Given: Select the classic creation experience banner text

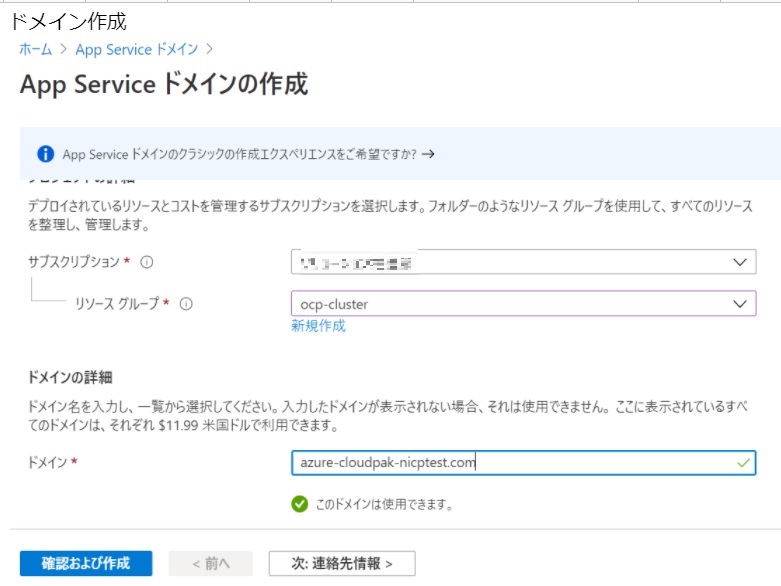Looking at the screenshot, I should [x=237, y=154].
